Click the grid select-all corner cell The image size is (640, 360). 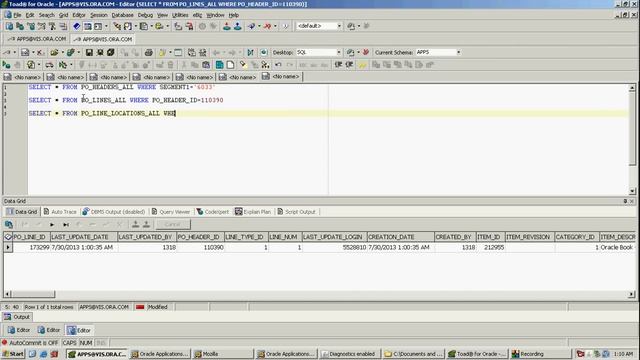click(x=8, y=237)
